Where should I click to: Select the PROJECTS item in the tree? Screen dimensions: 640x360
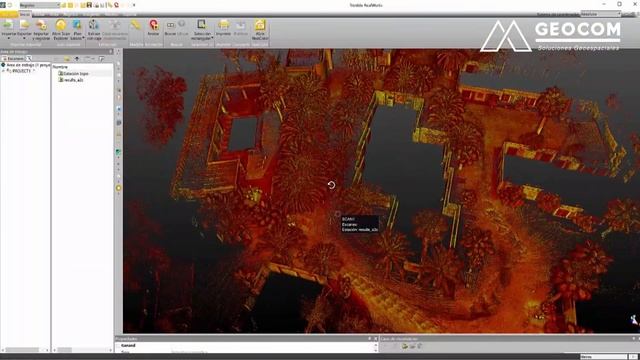[x=20, y=71]
